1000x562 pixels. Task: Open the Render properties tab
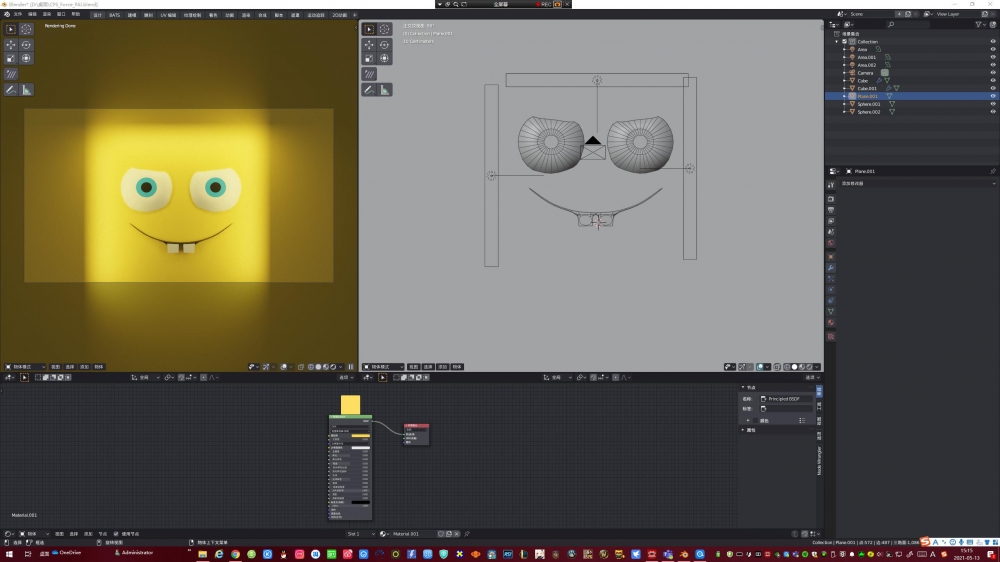click(831, 199)
